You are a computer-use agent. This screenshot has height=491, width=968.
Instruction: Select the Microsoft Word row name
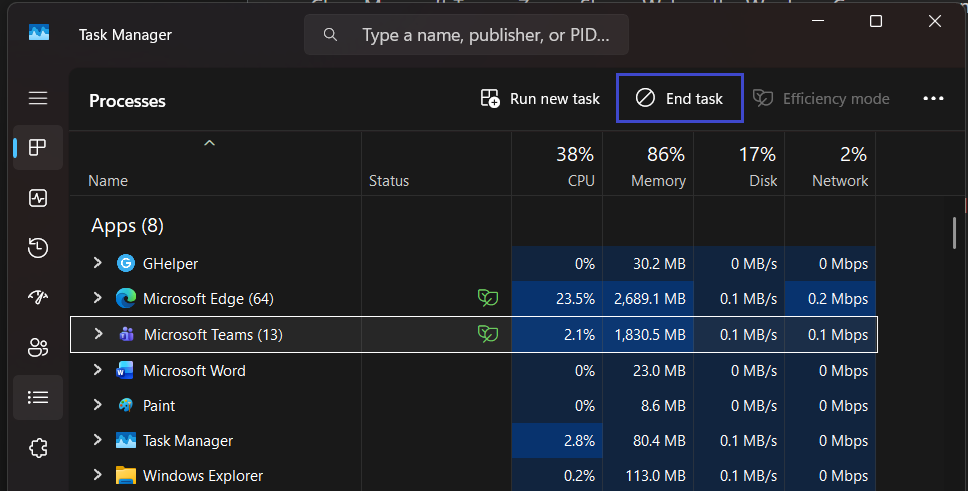194,371
